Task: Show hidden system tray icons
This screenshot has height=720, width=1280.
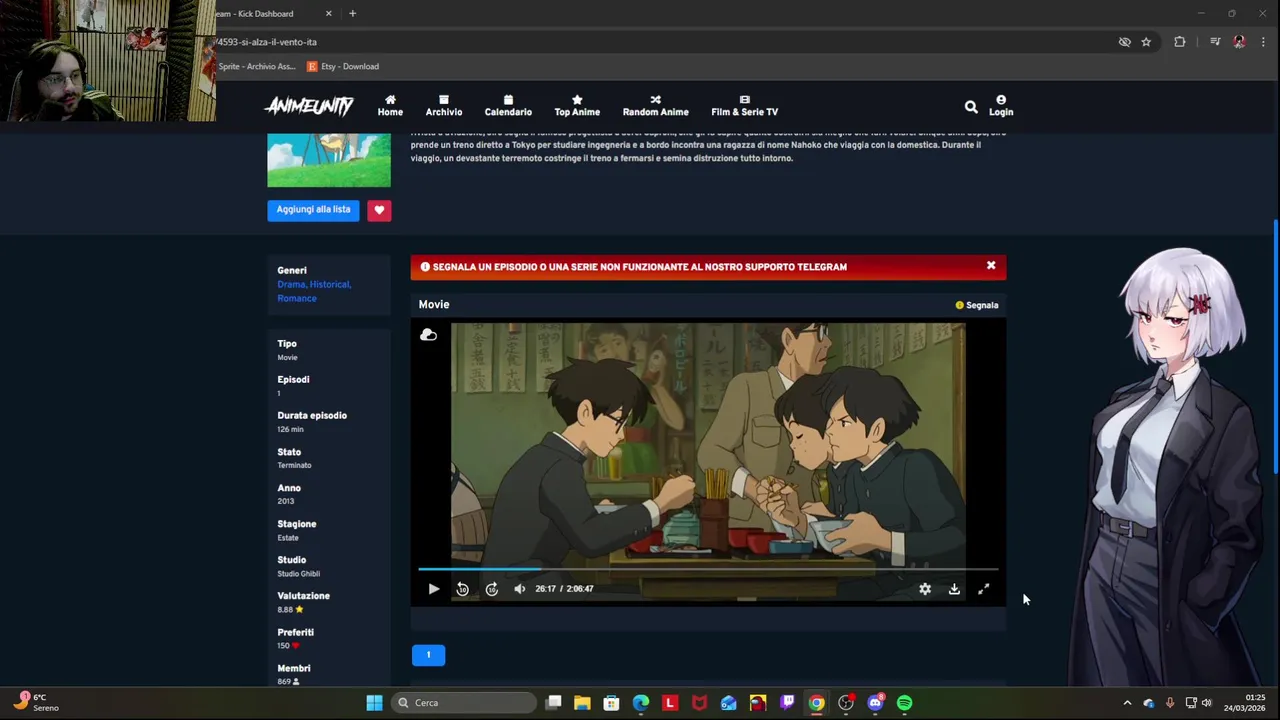Action: click(x=1127, y=703)
